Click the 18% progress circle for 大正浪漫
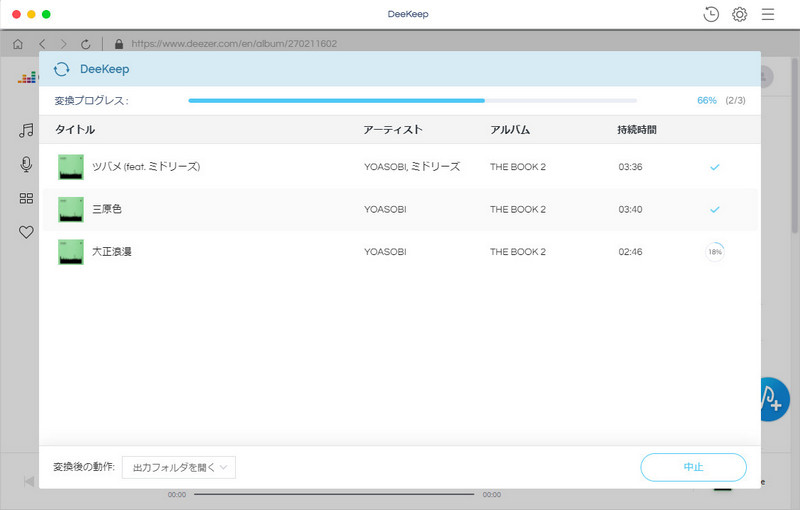 [x=715, y=252]
